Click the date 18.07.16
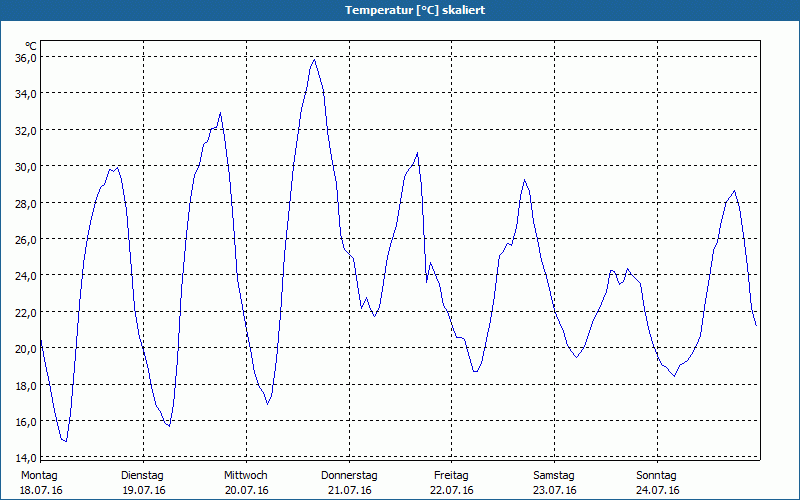This screenshot has height=500, width=800. tap(41, 490)
